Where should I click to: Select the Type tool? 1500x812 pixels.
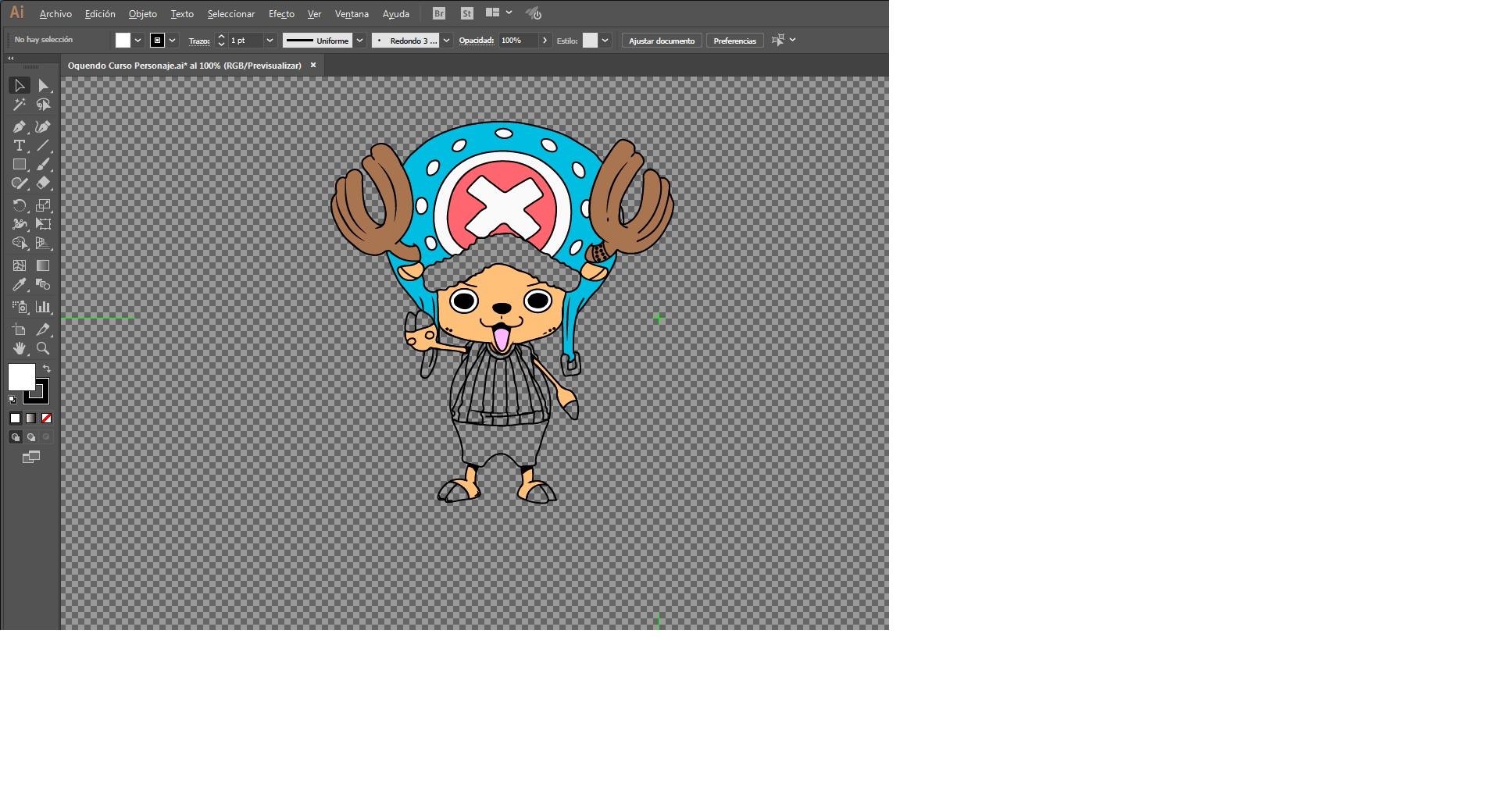coord(20,145)
